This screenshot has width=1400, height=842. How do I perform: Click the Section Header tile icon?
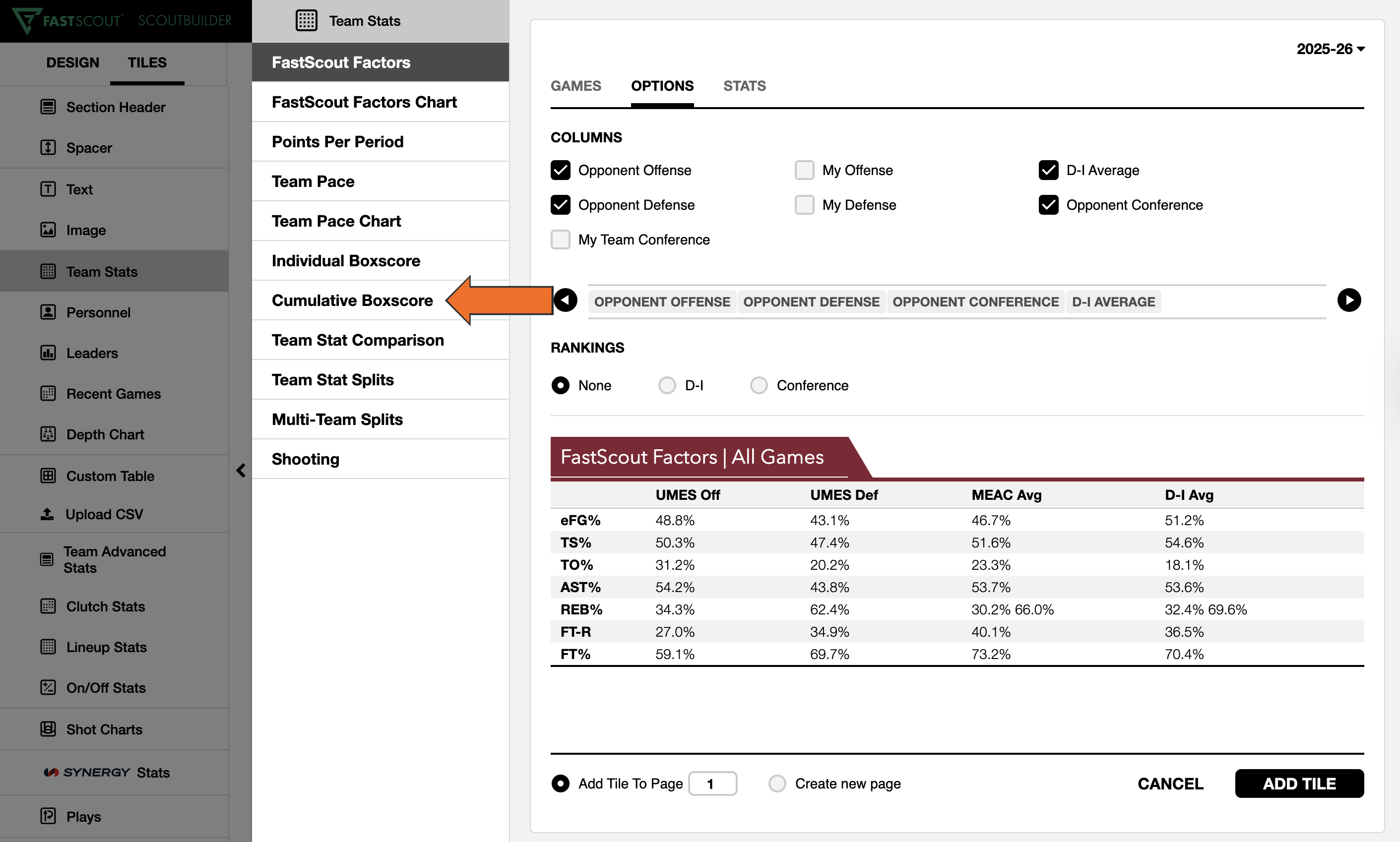(x=48, y=107)
